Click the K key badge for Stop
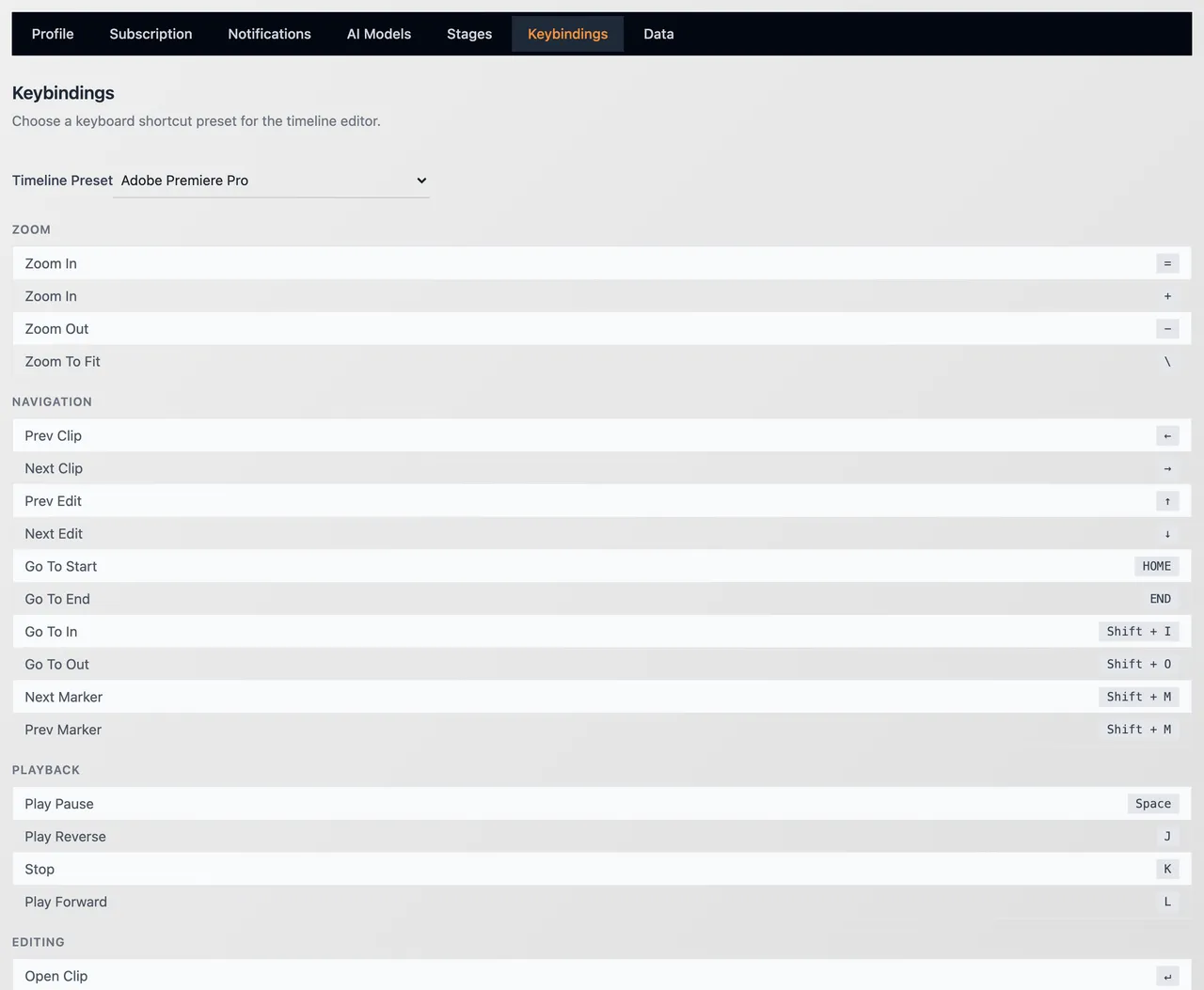Screen dimensions: 1204x990 point(1167,869)
